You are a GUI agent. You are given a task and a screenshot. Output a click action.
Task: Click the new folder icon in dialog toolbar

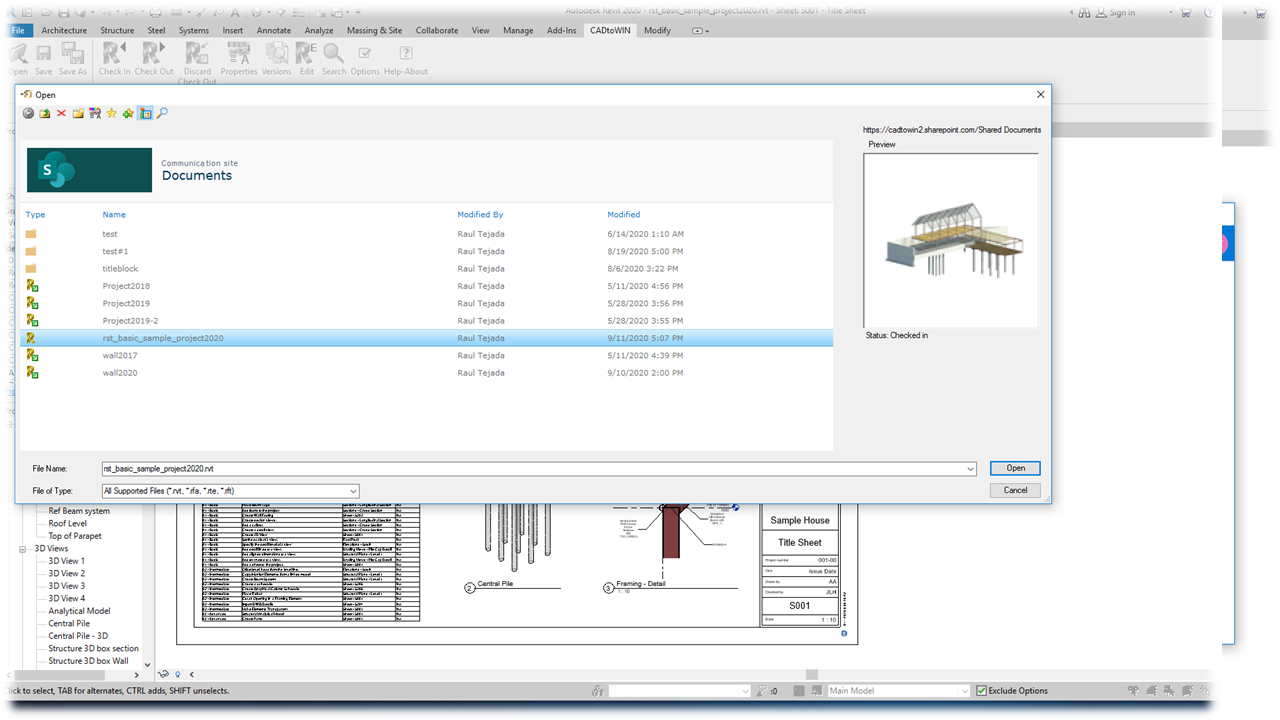click(x=78, y=114)
